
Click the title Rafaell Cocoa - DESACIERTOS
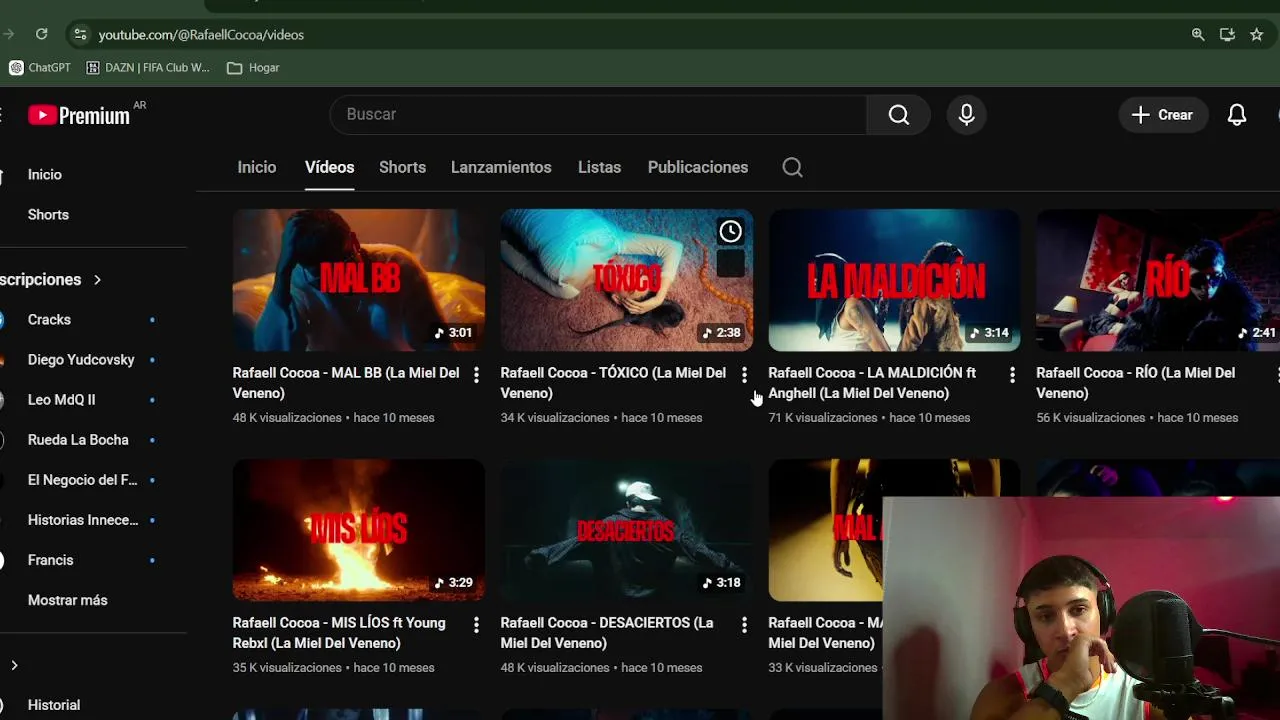[x=607, y=633]
